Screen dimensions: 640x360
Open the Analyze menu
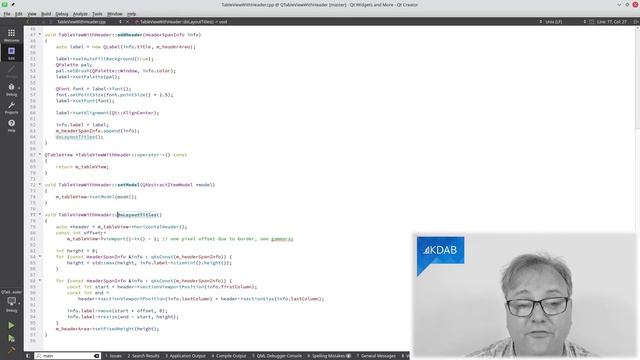pyautogui.click(x=80, y=13)
